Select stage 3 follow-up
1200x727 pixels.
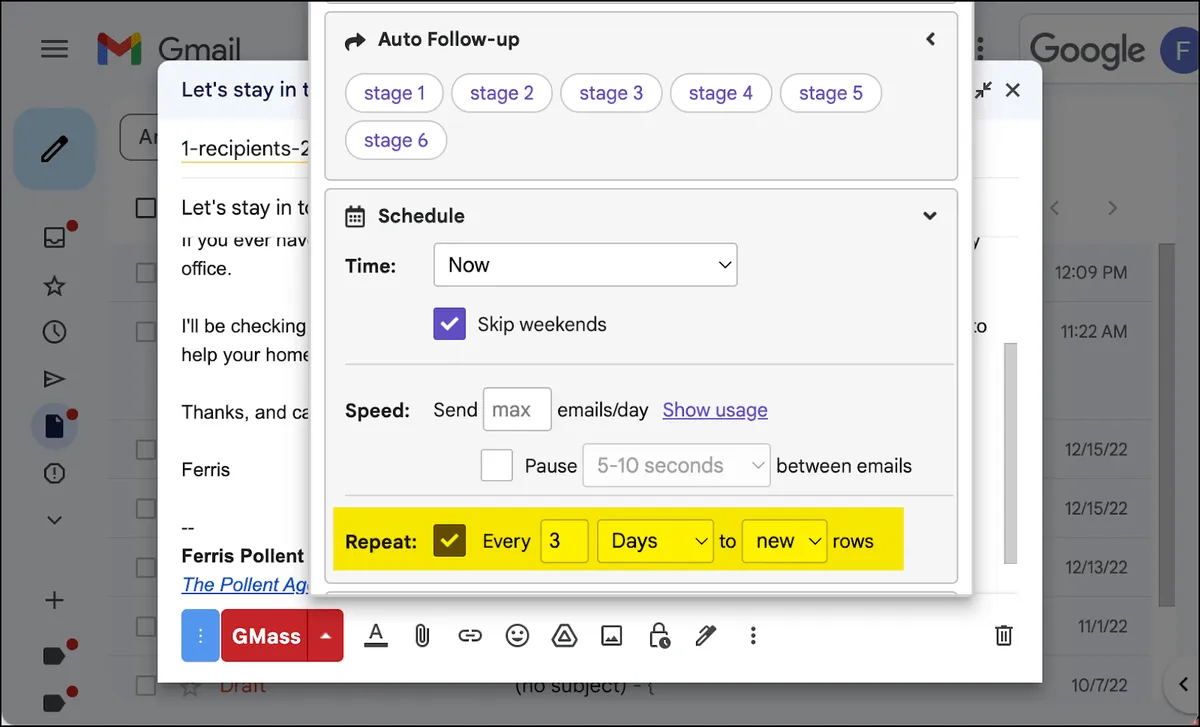tap(611, 93)
